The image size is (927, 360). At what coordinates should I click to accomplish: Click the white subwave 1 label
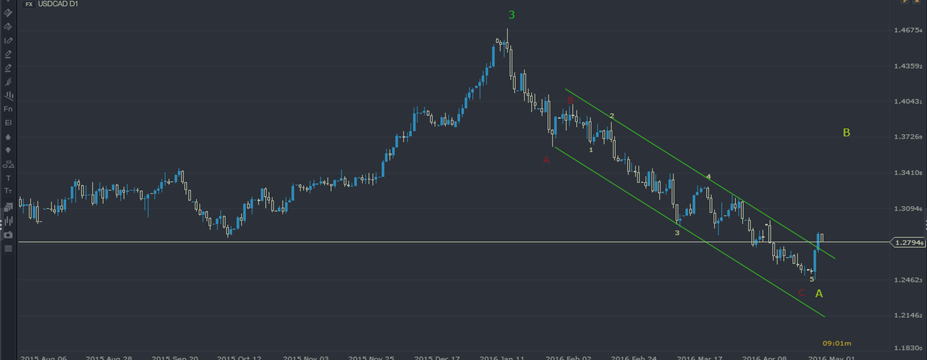click(591, 150)
